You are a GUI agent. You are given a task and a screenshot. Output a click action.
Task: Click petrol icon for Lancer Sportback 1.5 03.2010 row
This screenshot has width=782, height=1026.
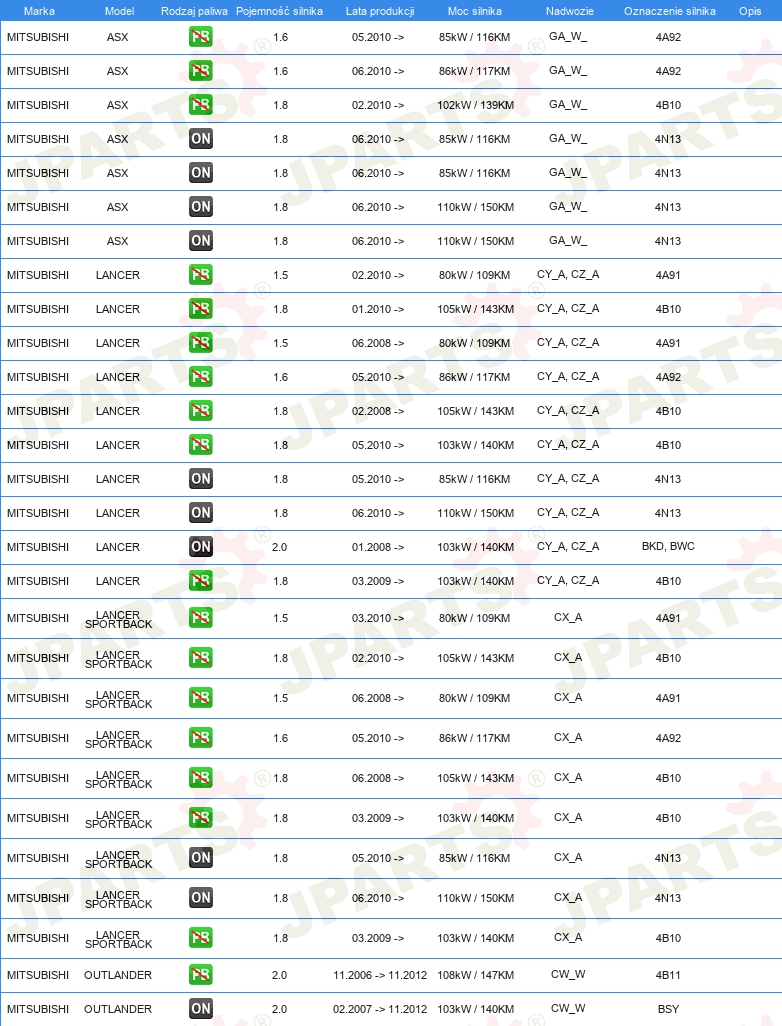(200, 618)
